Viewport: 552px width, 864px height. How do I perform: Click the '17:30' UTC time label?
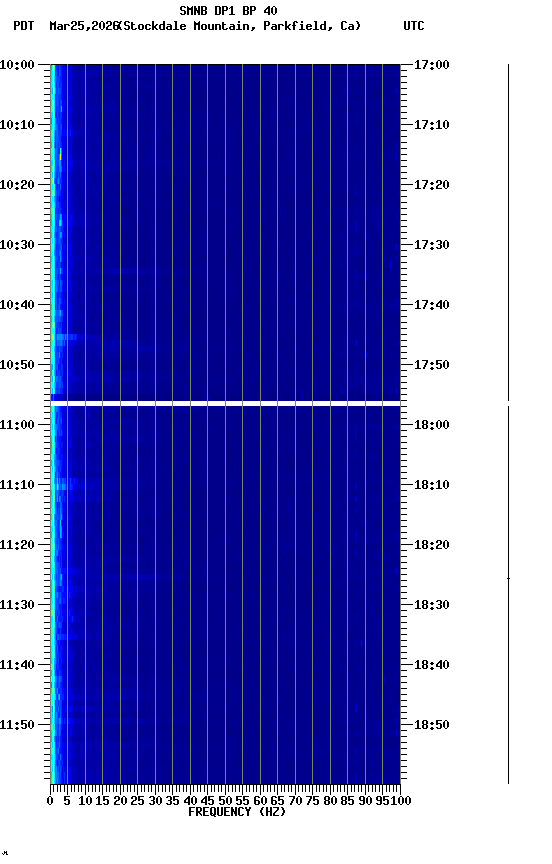(x=432, y=245)
